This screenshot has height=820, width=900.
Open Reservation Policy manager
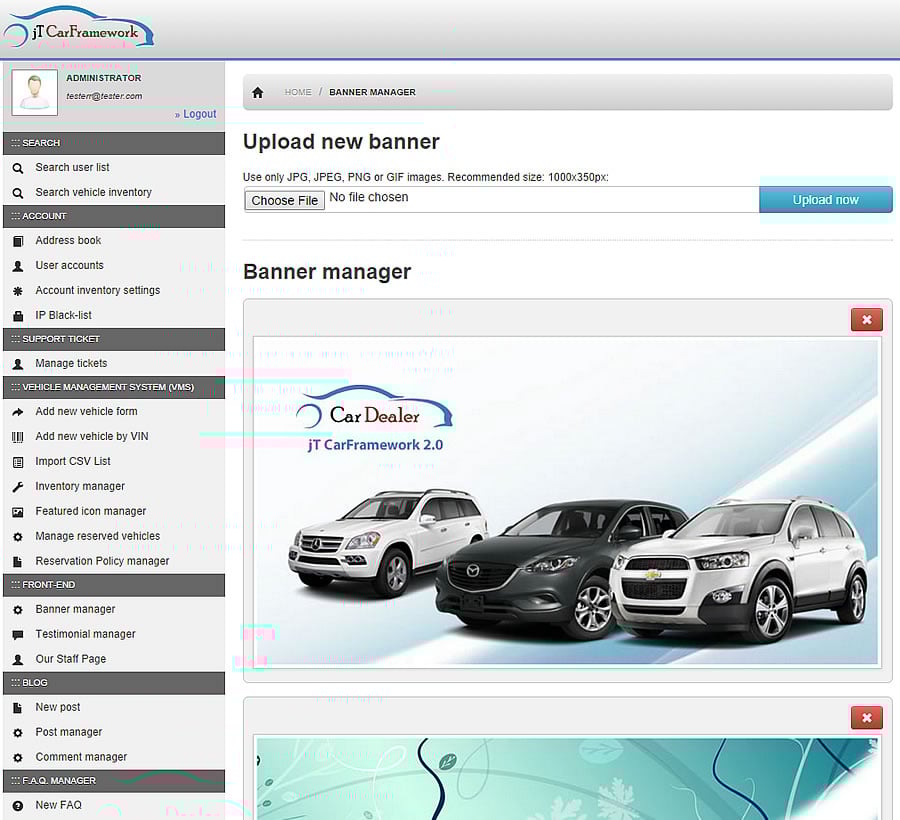(x=102, y=561)
